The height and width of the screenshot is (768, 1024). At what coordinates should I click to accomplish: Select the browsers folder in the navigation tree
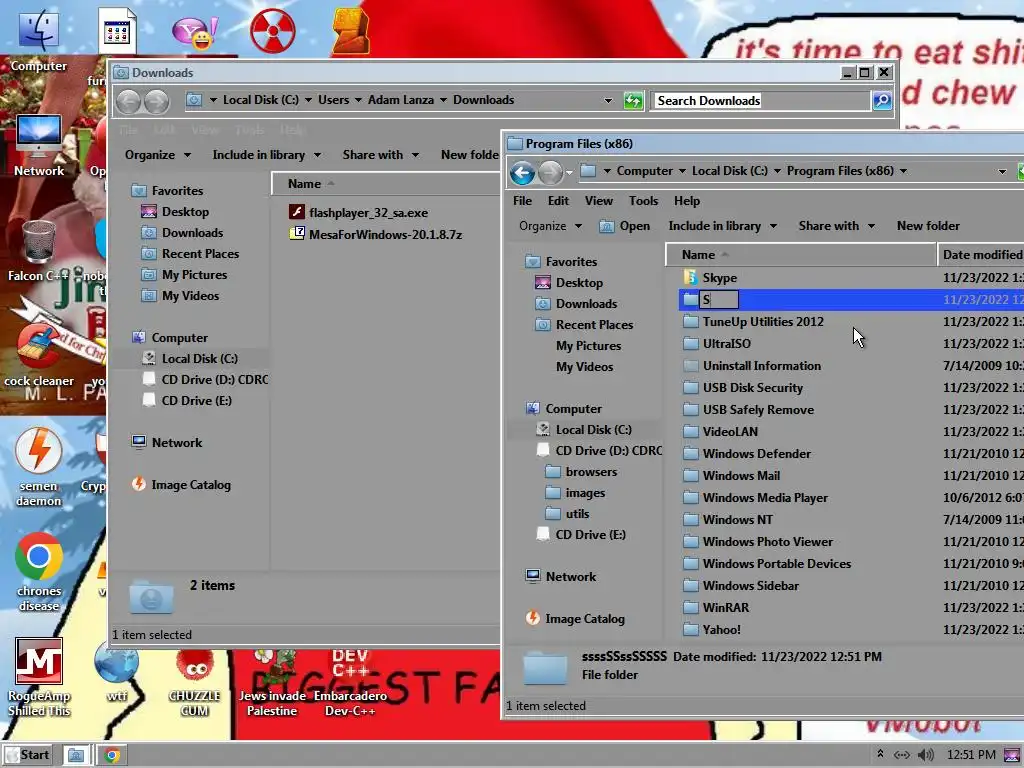click(x=591, y=472)
